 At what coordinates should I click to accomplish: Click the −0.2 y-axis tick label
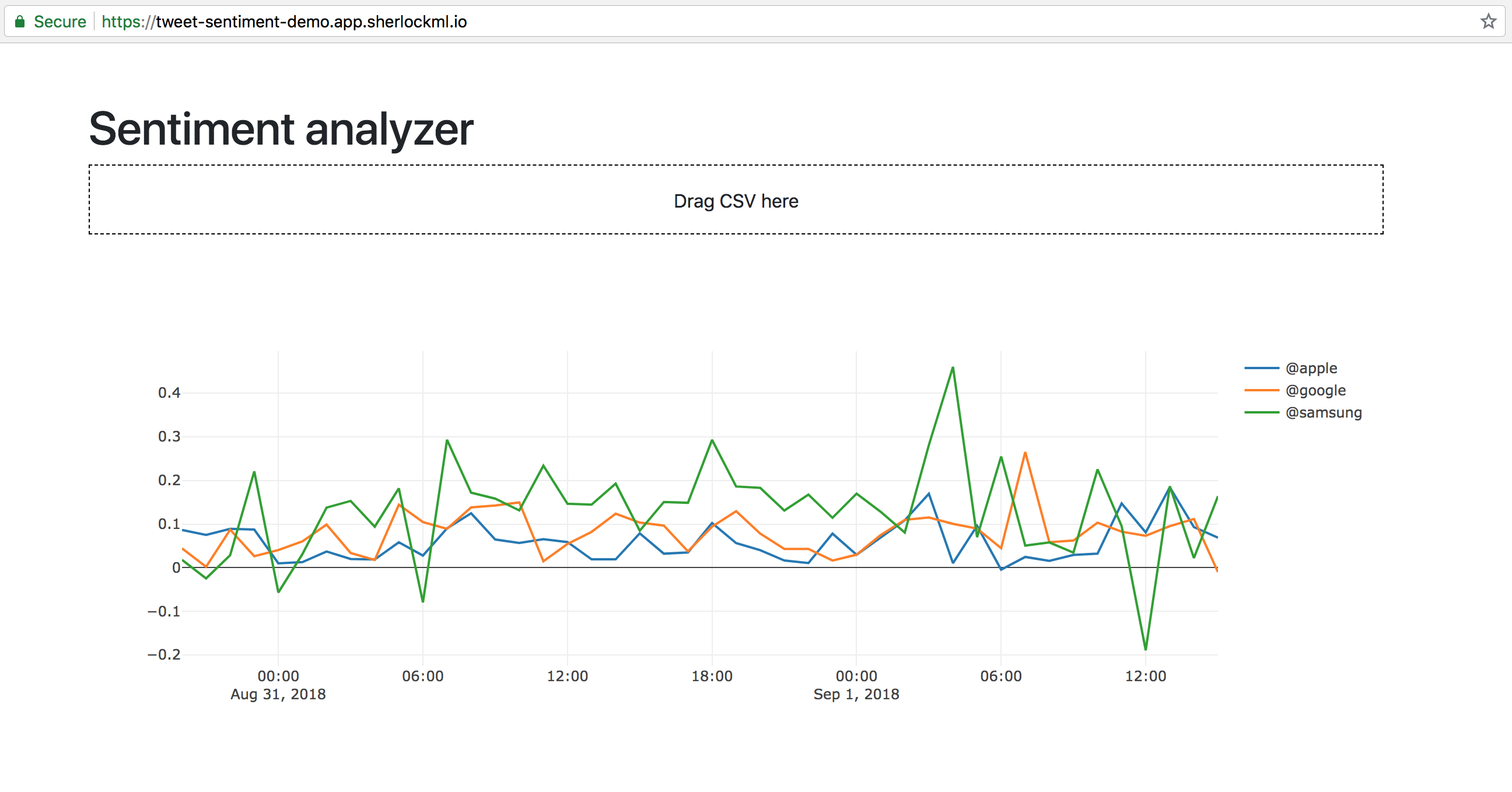coord(164,654)
